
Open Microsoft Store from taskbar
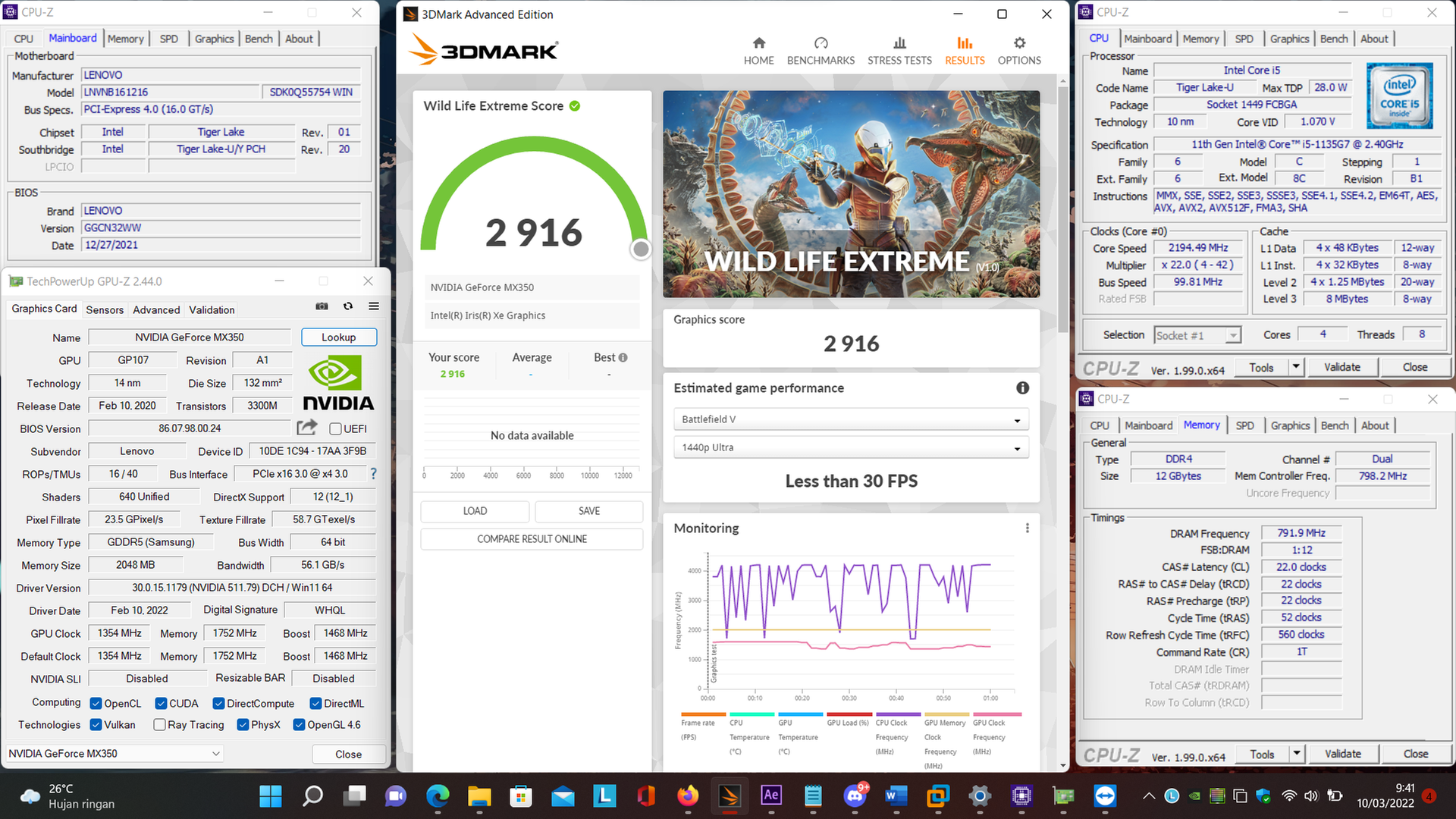tap(521, 795)
